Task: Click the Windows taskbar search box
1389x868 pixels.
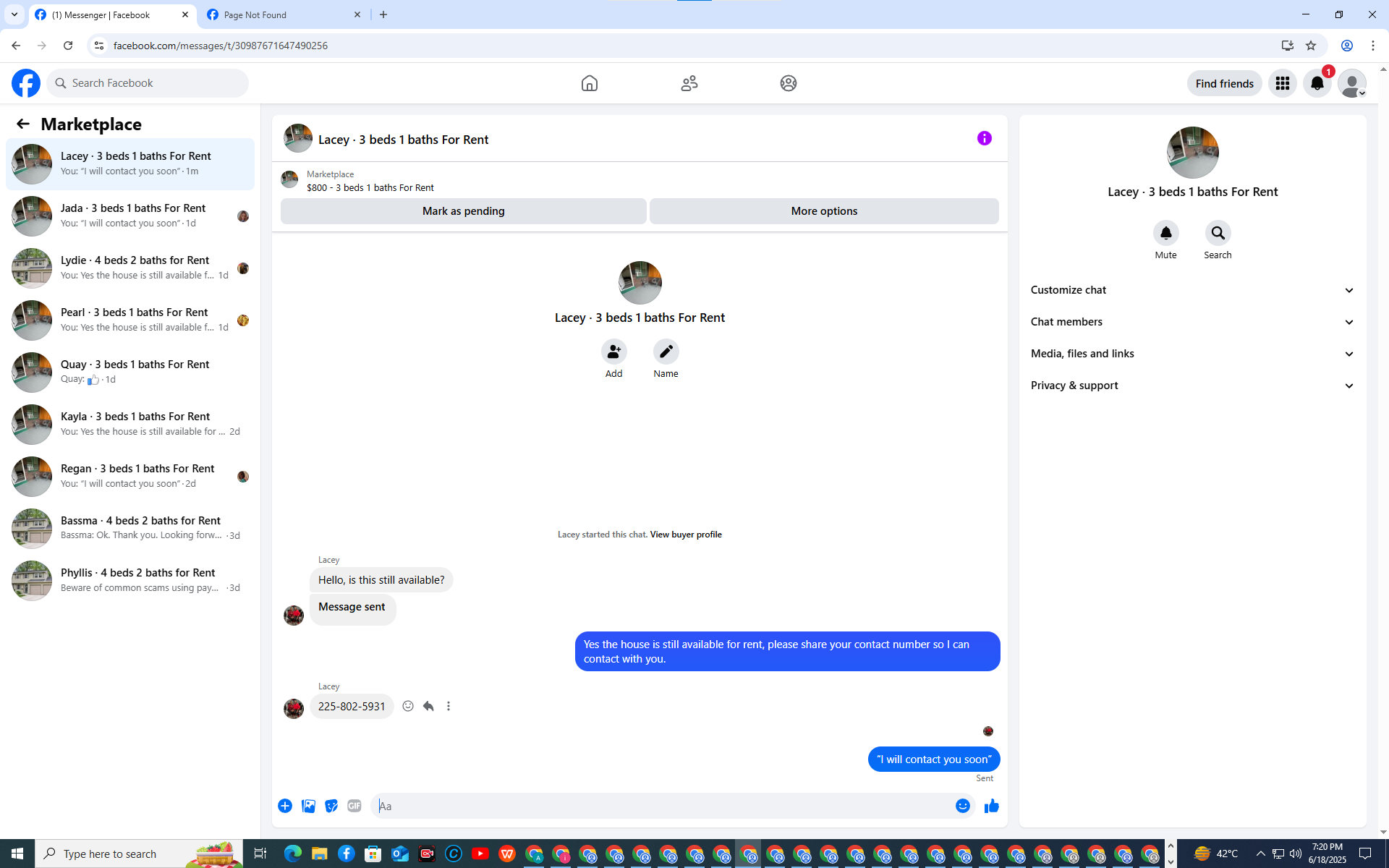Action: point(139,854)
